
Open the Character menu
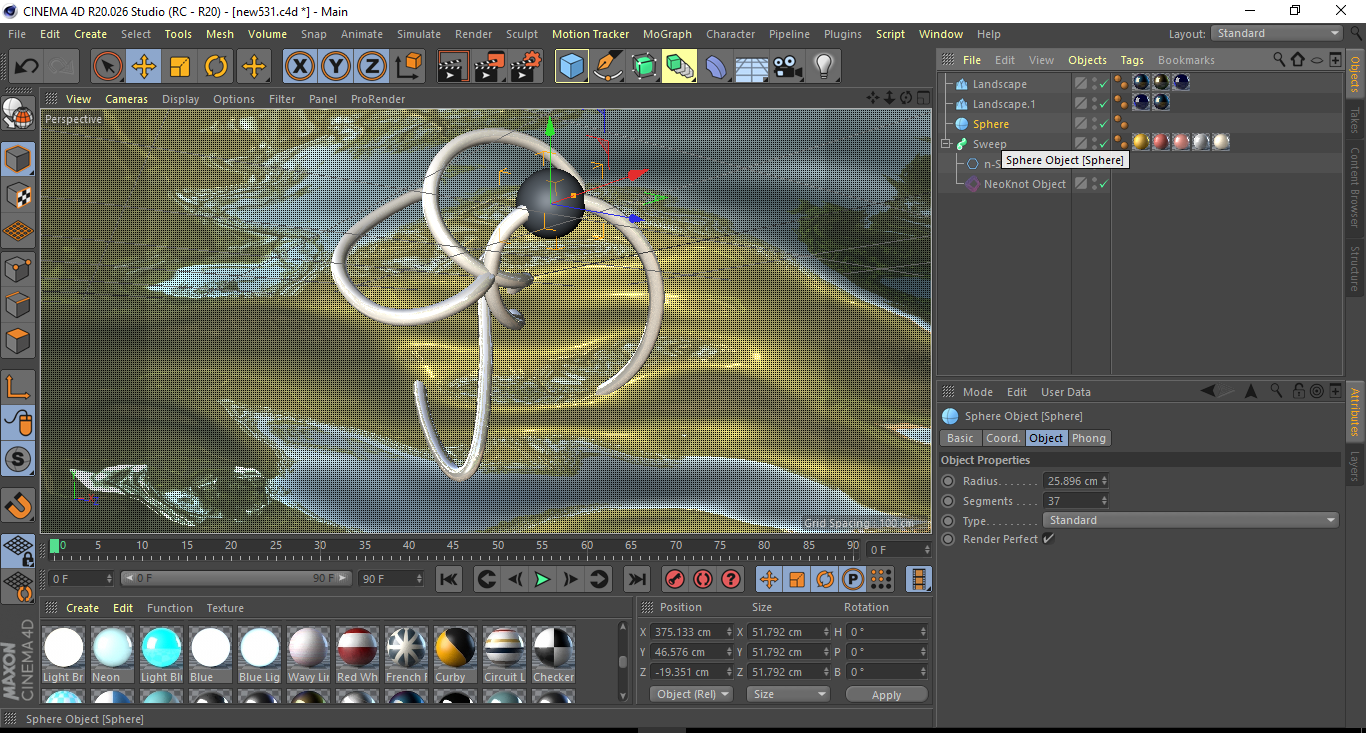click(x=730, y=34)
